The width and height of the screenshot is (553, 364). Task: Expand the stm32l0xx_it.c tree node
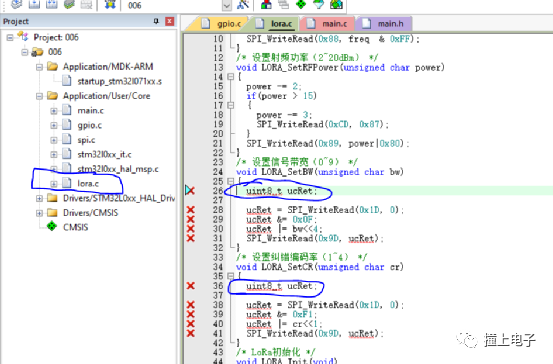(x=54, y=154)
